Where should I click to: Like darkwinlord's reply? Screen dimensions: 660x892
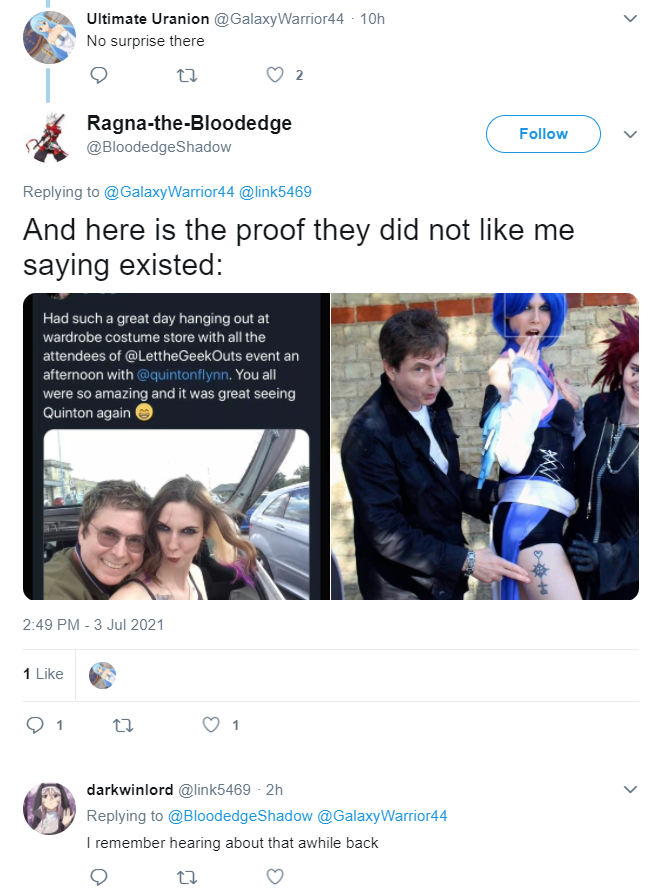[275, 877]
